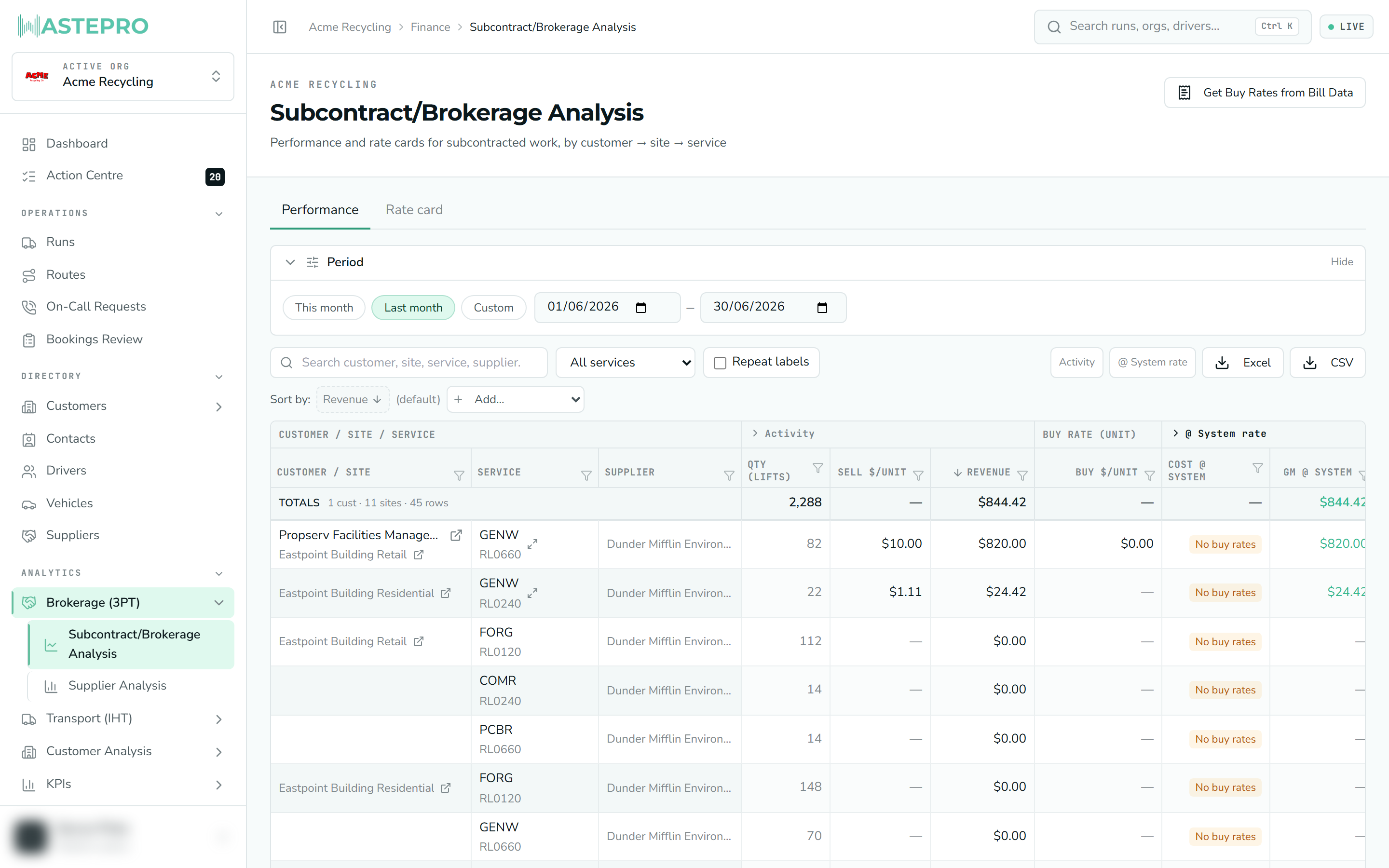The height and width of the screenshot is (868, 1389).
Task: Click Get Buy Rates from Bill Data
Action: click(1265, 93)
